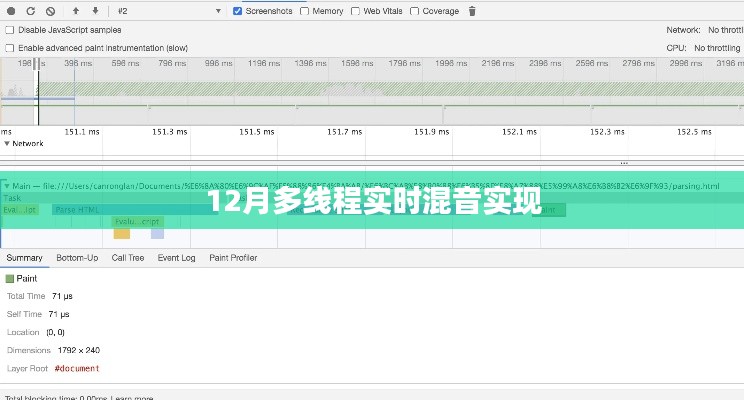
Task: Click the save profile download arrow
Action: (95, 11)
